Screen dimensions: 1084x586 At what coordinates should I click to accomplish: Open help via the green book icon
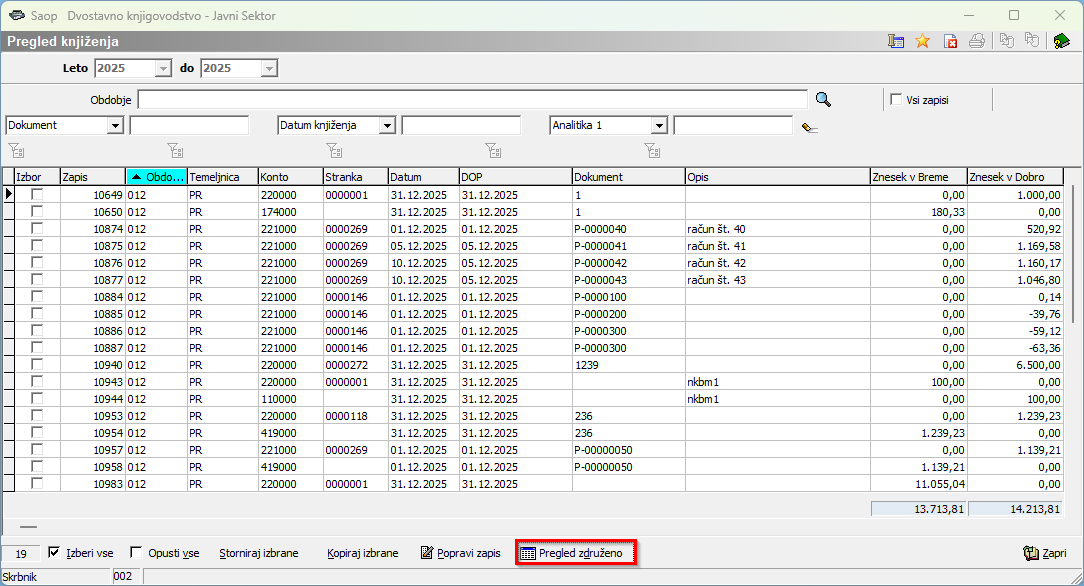(1062, 41)
